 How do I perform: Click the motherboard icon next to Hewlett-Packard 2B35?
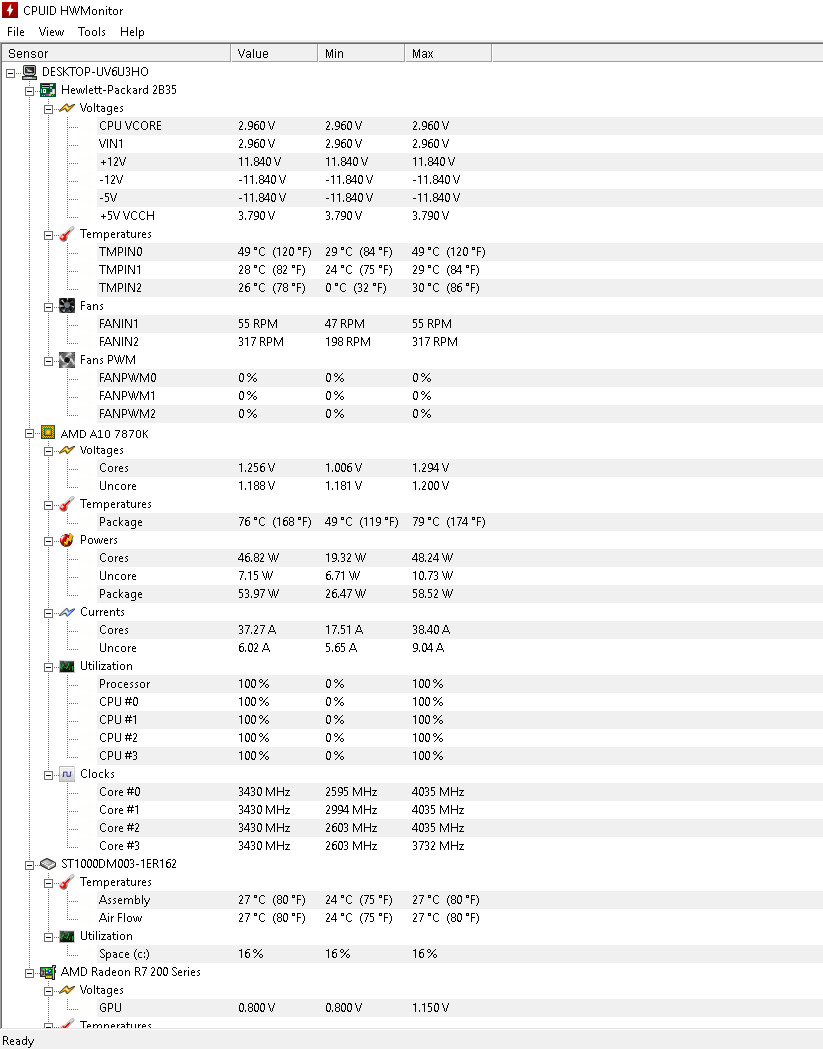(x=48, y=90)
